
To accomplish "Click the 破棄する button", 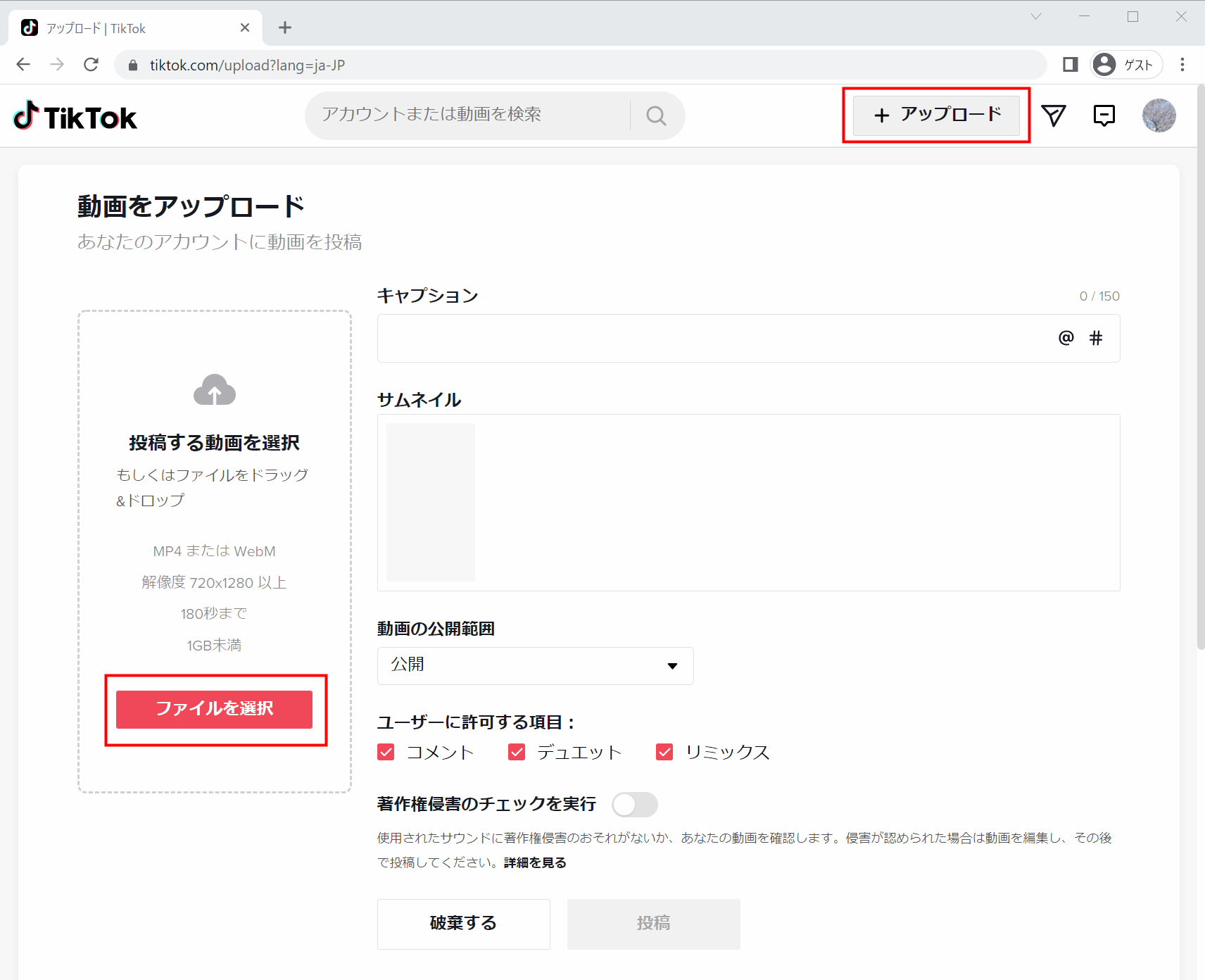I will coord(464,924).
